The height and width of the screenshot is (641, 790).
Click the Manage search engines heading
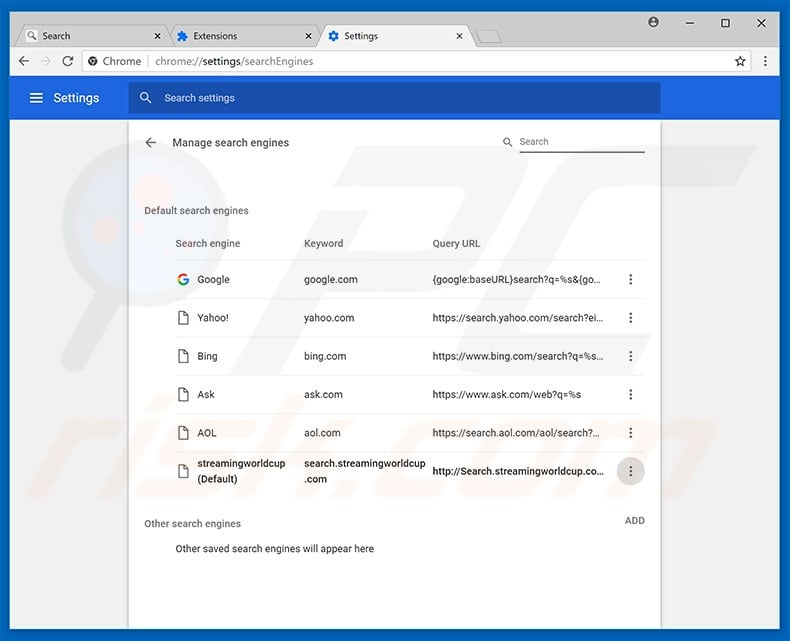(x=230, y=143)
